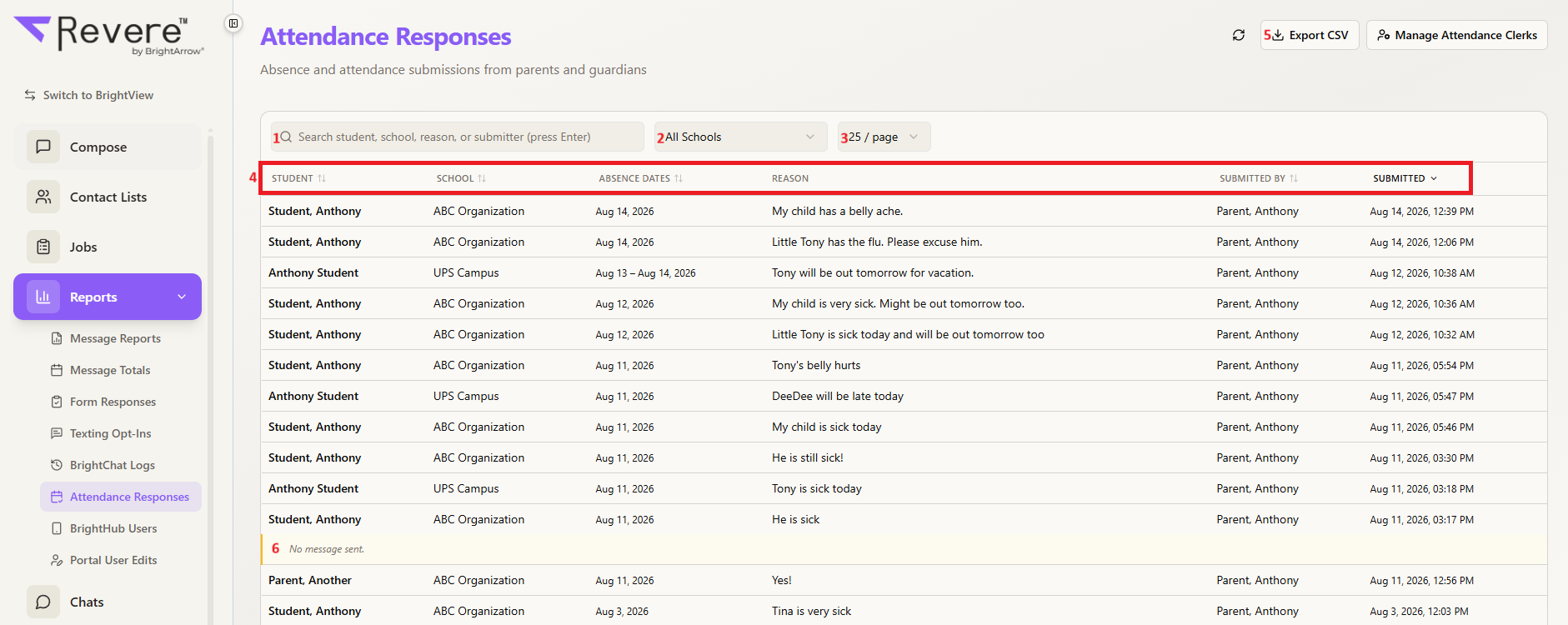Click the Portal User Edits icon
The image size is (1568, 625).
click(57, 560)
